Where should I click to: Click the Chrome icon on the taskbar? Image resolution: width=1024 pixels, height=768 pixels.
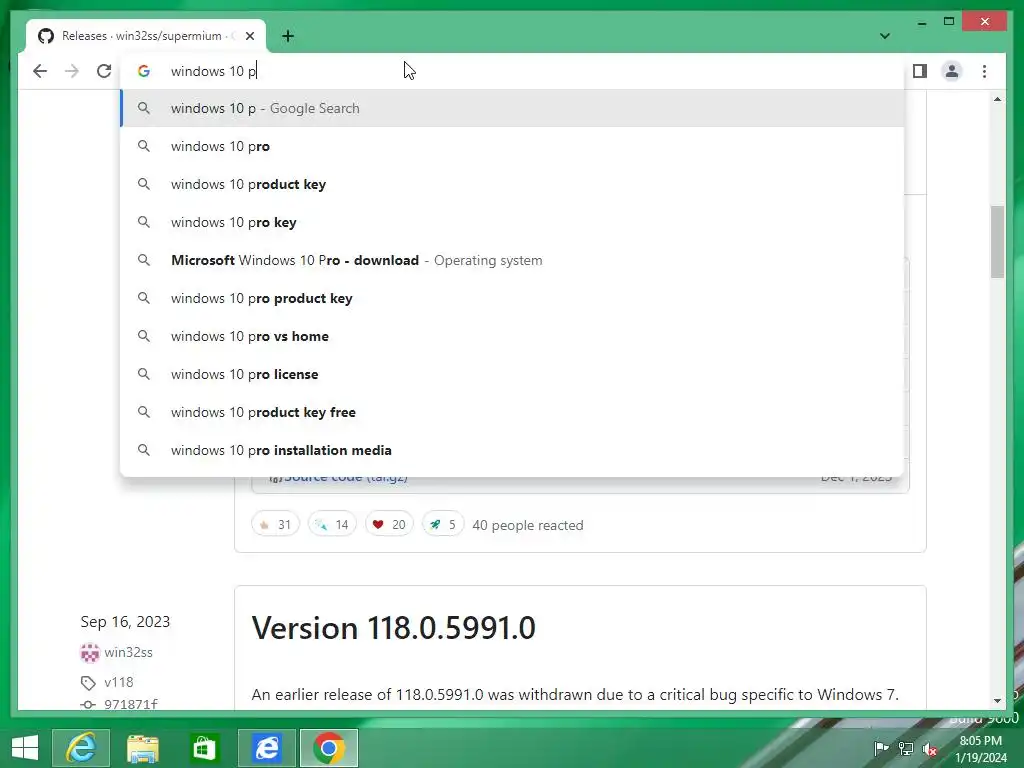[328, 748]
